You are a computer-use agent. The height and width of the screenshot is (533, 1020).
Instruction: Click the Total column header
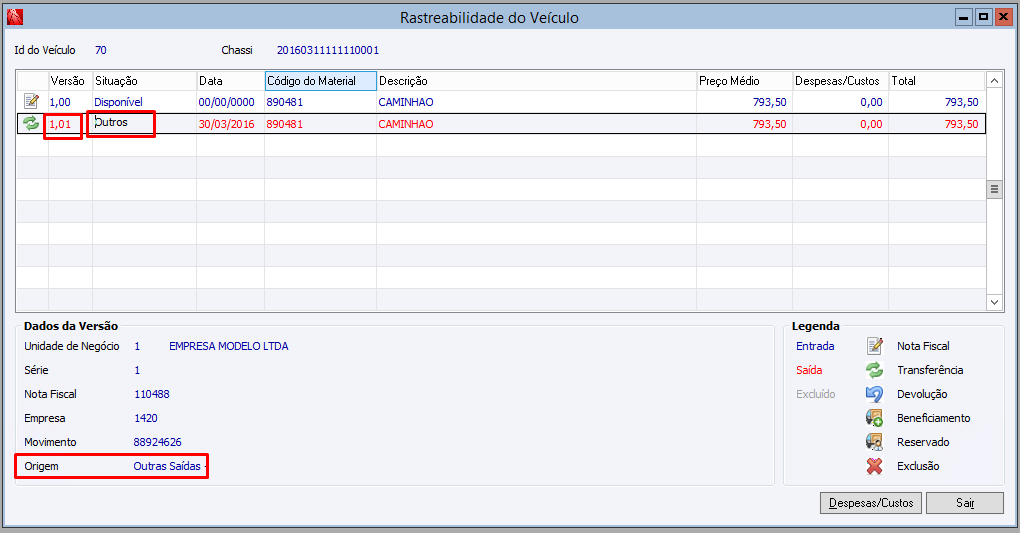[937, 81]
